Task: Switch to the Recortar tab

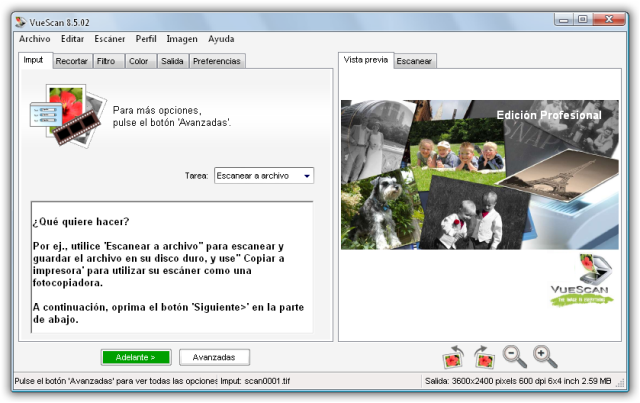Action: coord(72,61)
